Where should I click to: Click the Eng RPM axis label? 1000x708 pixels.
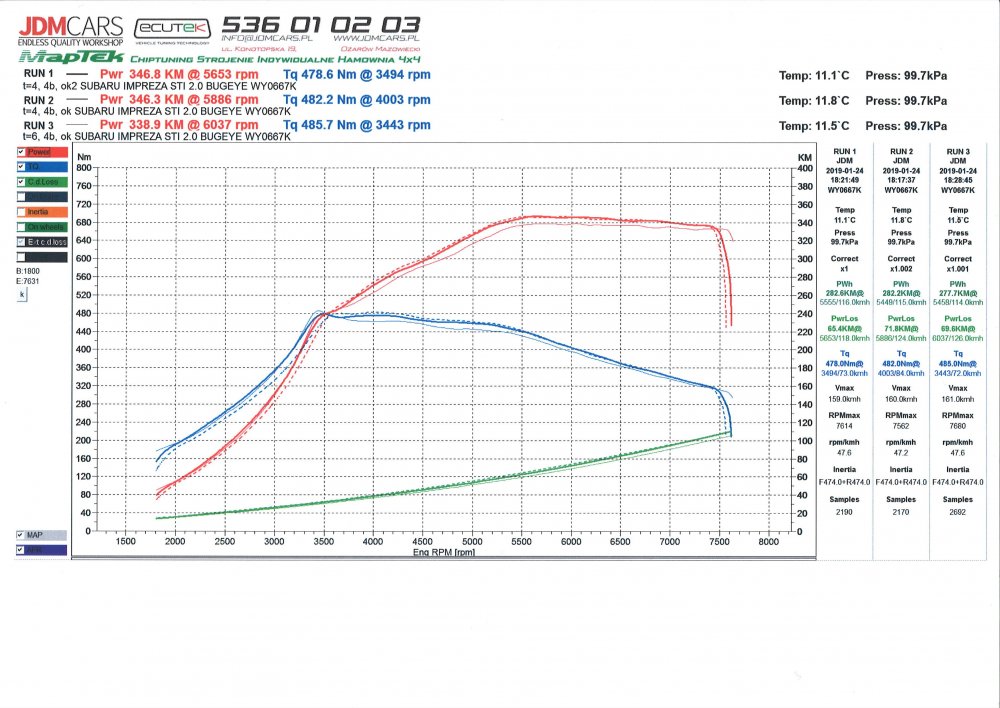[x=447, y=552]
